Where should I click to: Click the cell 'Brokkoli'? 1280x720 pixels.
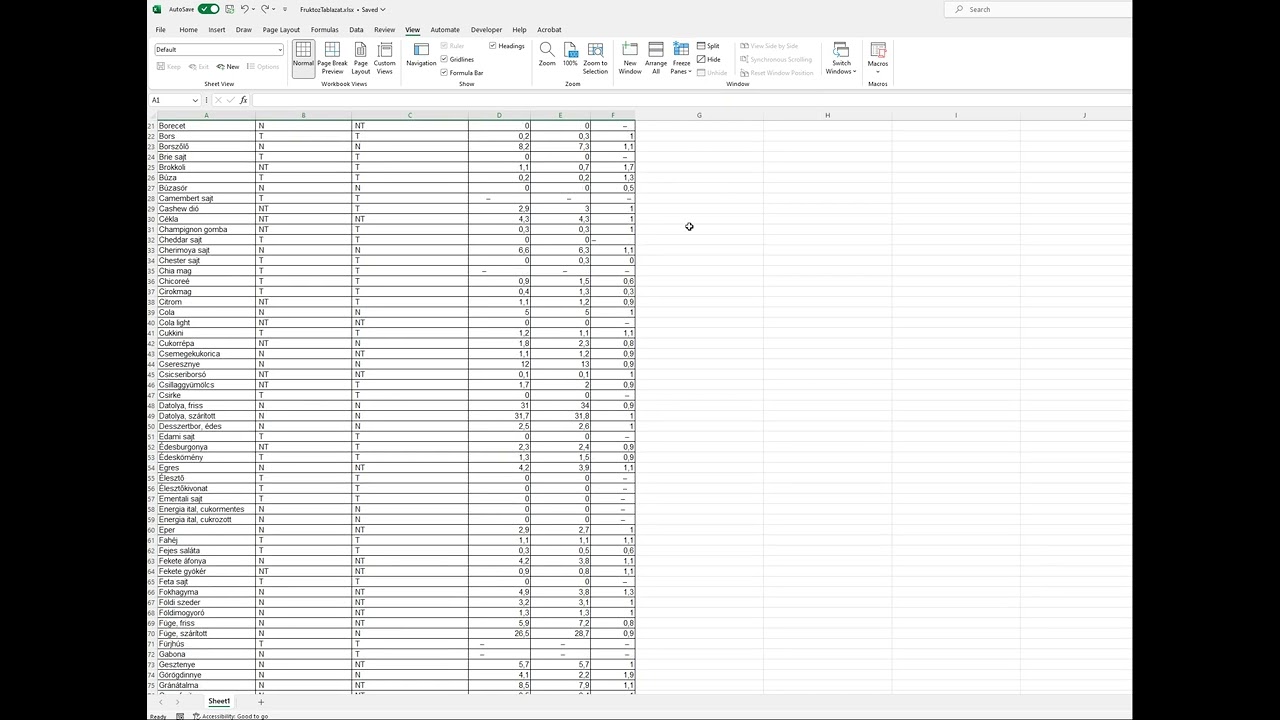(x=206, y=167)
